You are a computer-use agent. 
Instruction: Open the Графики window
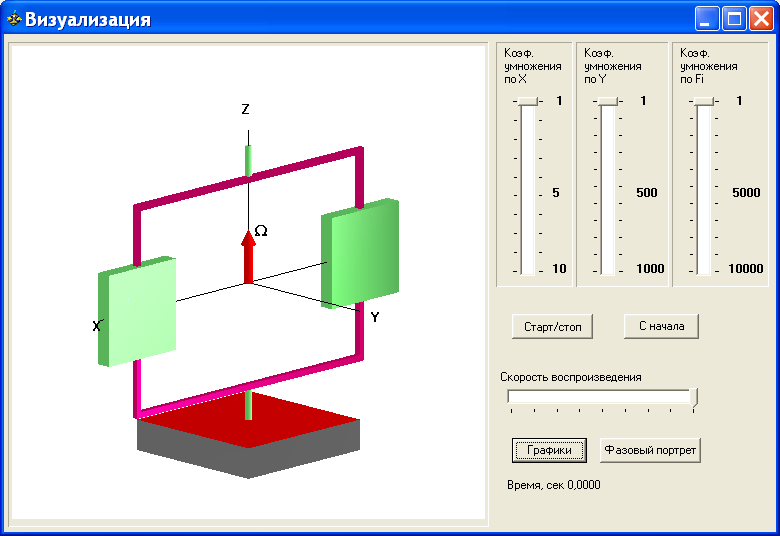[549, 450]
